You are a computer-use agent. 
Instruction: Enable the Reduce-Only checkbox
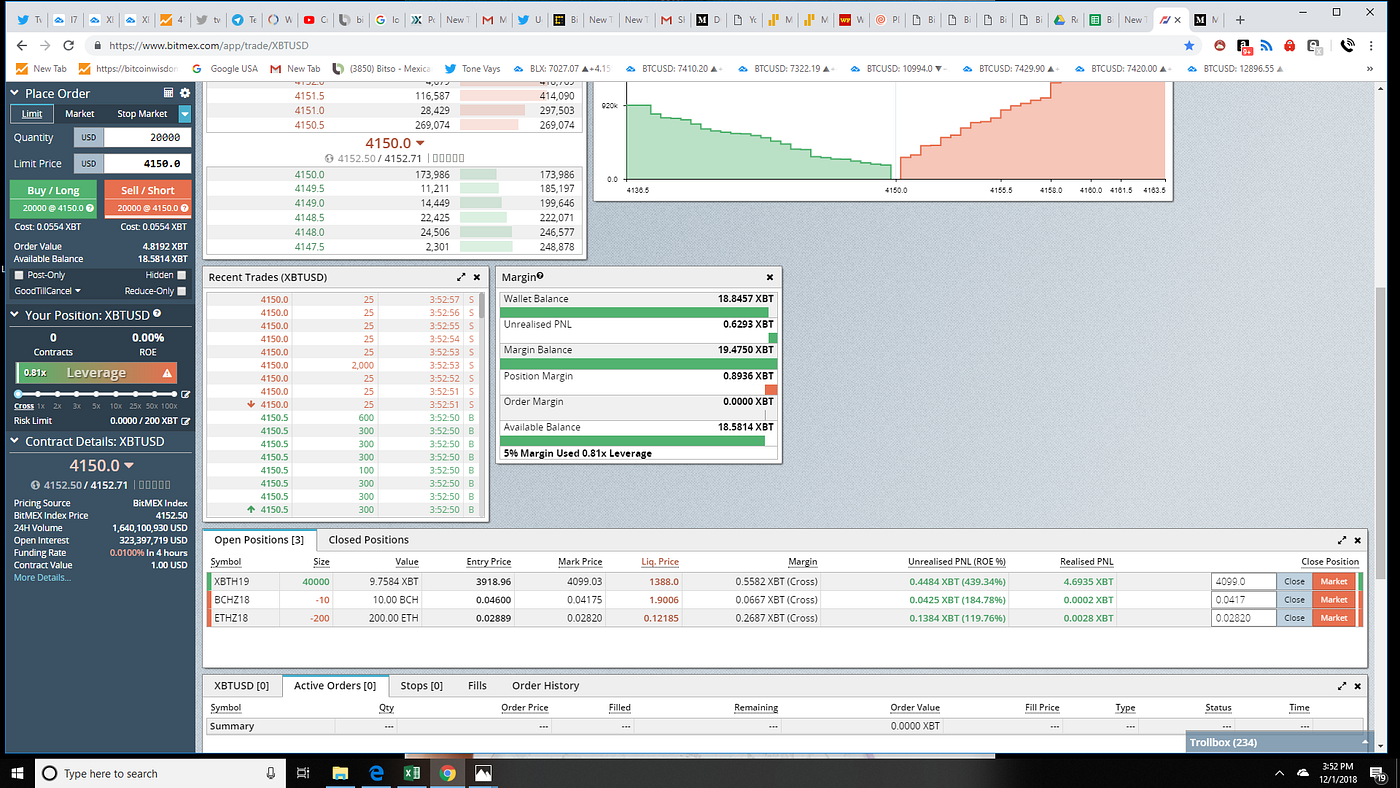pos(181,291)
